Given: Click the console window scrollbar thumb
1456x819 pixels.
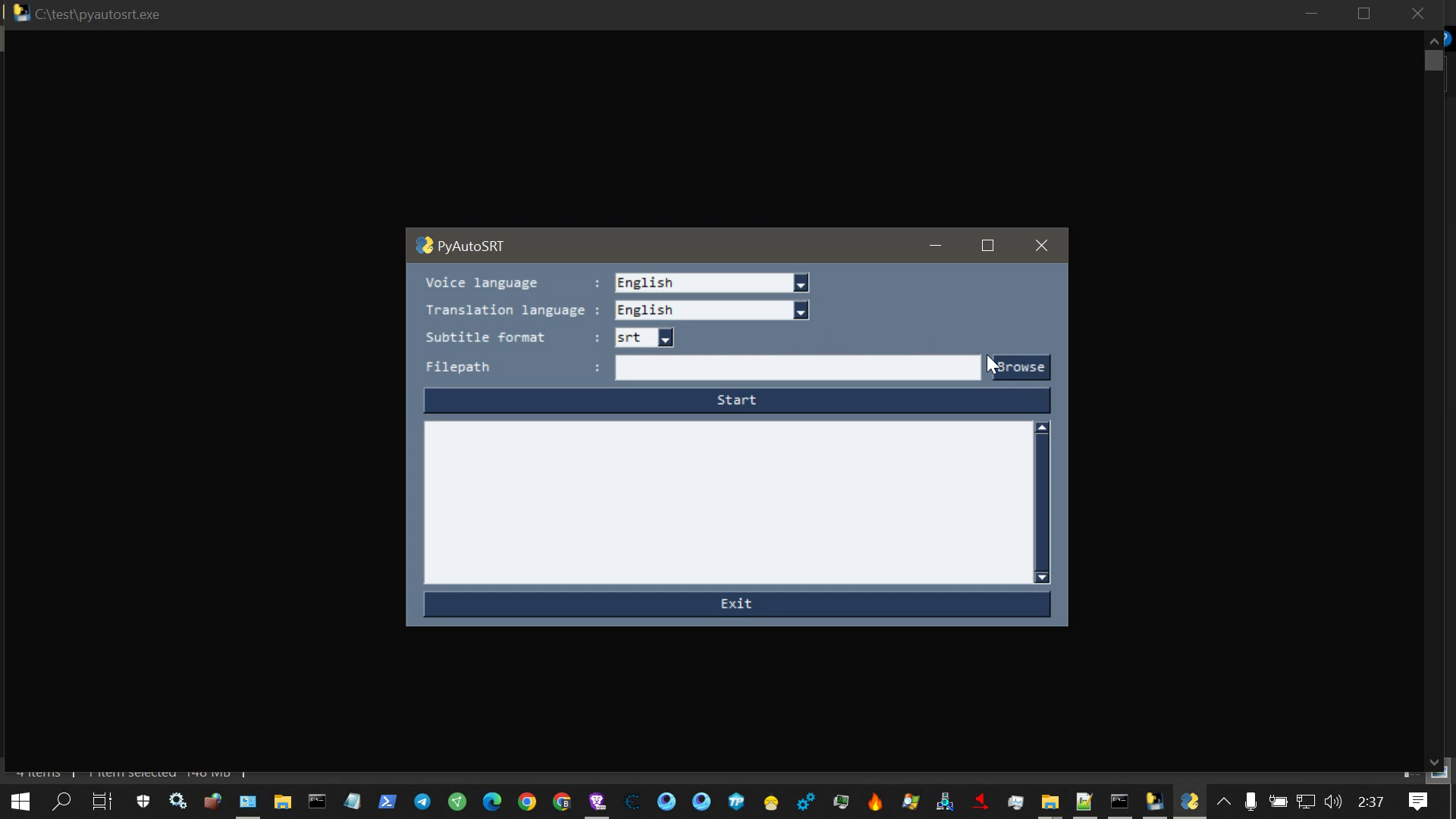Looking at the screenshot, I should click(x=1433, y=61).
